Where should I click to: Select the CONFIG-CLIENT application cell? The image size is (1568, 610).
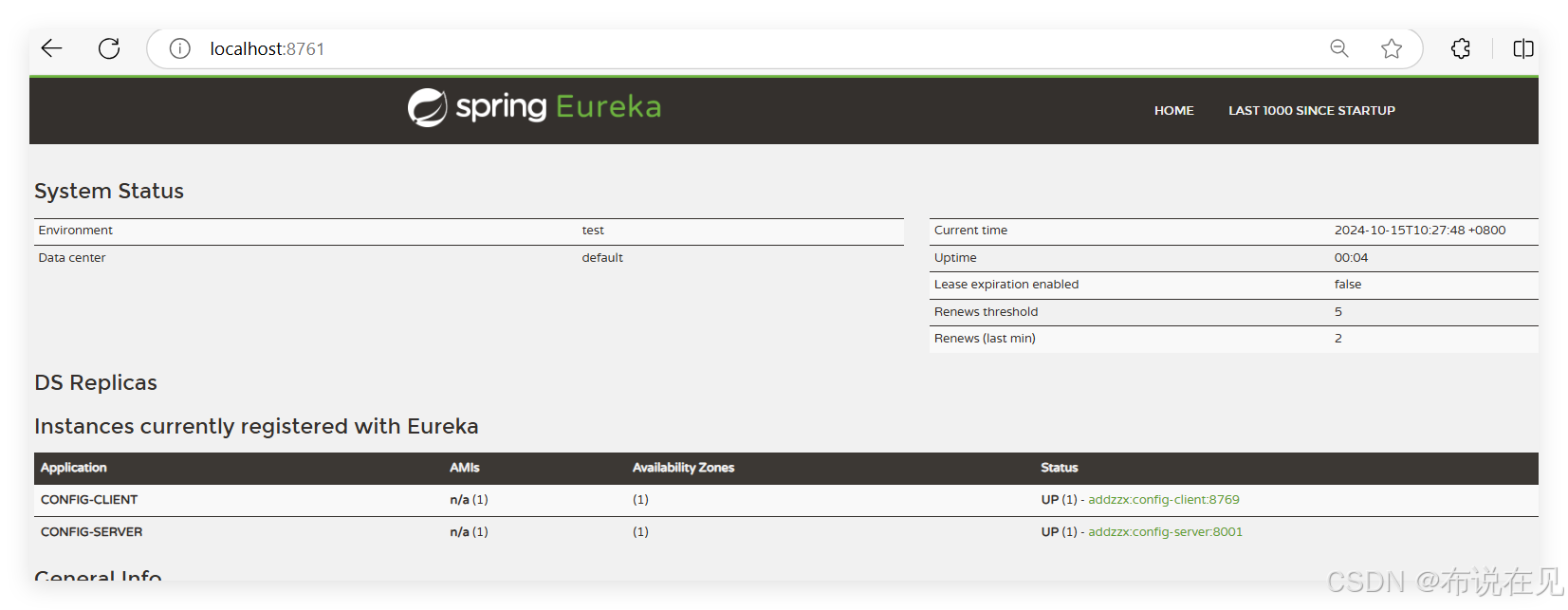click(89, 500)
